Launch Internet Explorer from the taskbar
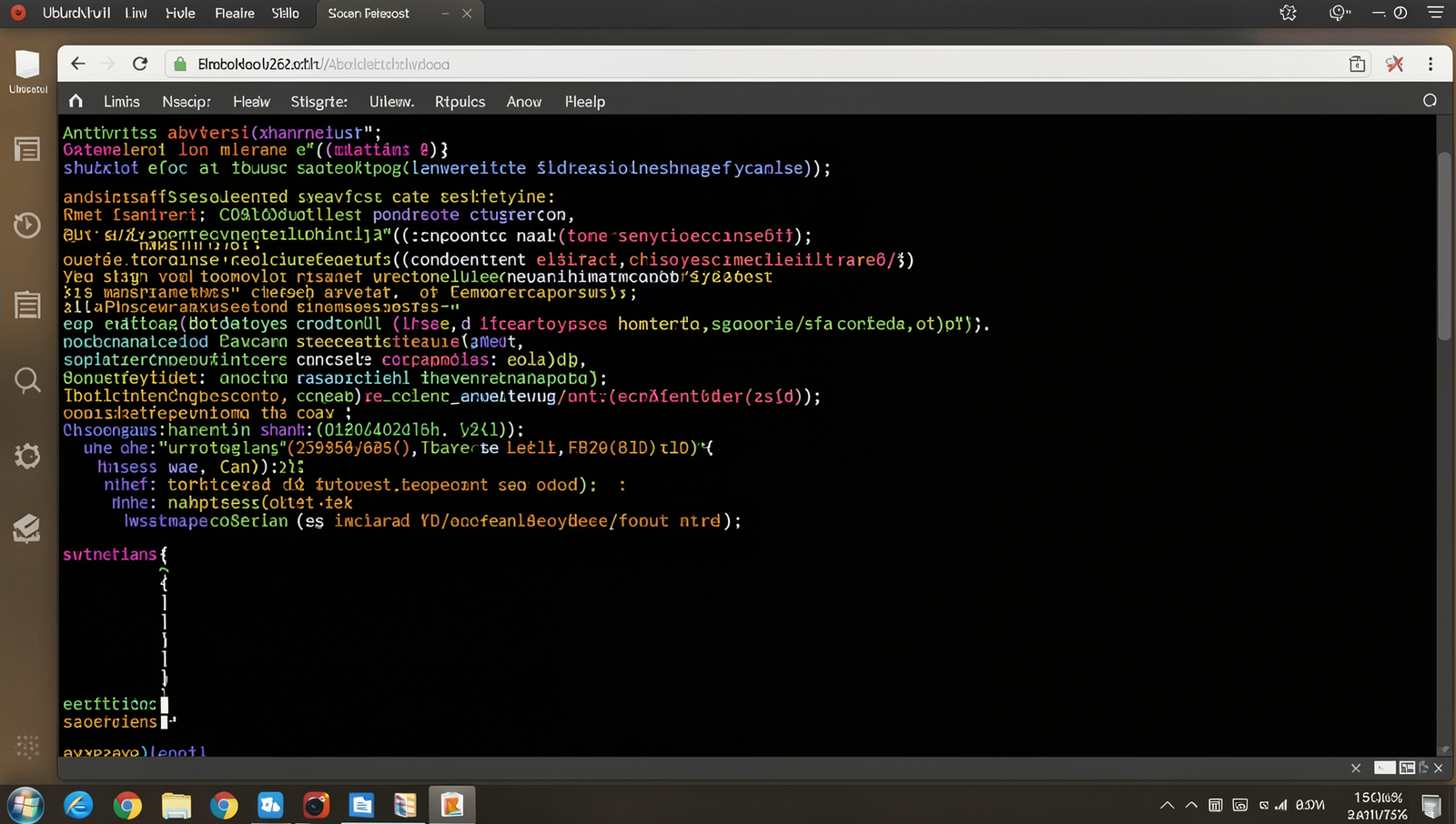The image size is (1456, 824). point(78,805)
